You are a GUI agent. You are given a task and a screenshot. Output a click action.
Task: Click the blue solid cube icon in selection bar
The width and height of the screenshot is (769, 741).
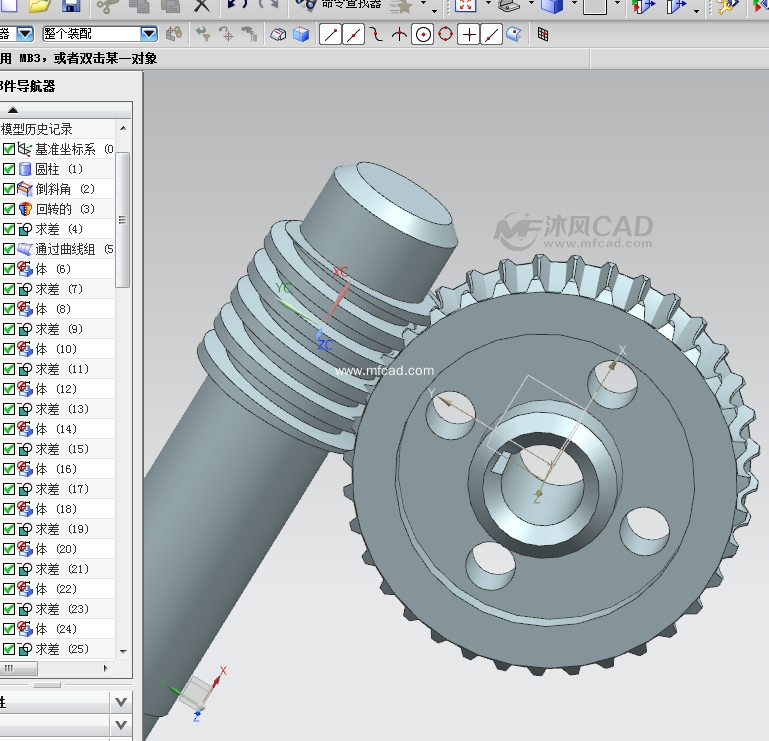point(301,34)
